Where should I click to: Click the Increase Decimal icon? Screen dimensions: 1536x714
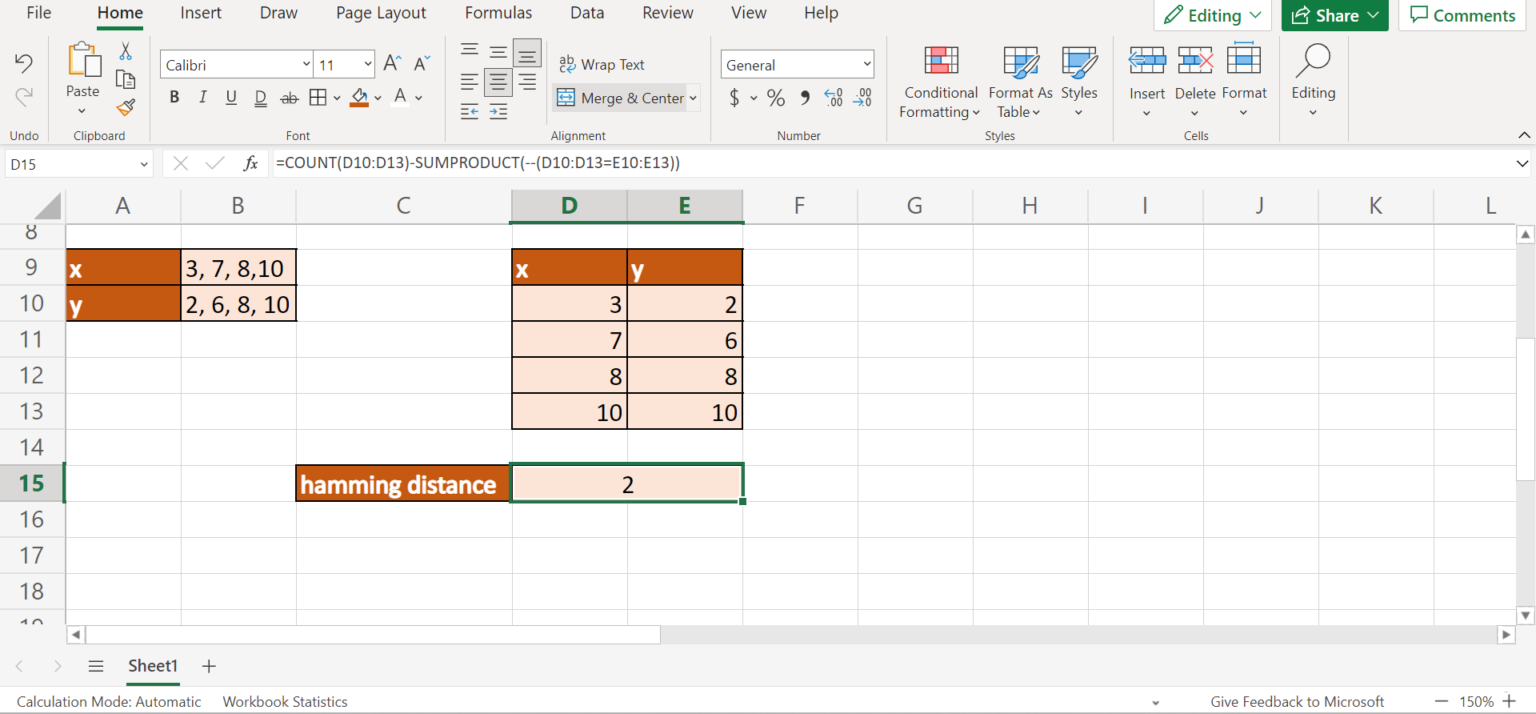pyautogui.click(x=833, y=98)
